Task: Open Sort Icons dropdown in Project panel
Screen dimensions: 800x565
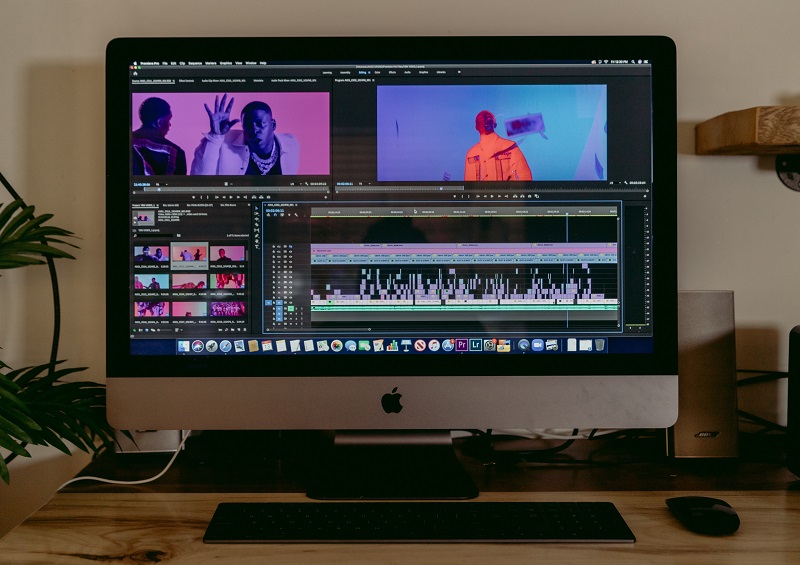Action: tap(178, 330)
